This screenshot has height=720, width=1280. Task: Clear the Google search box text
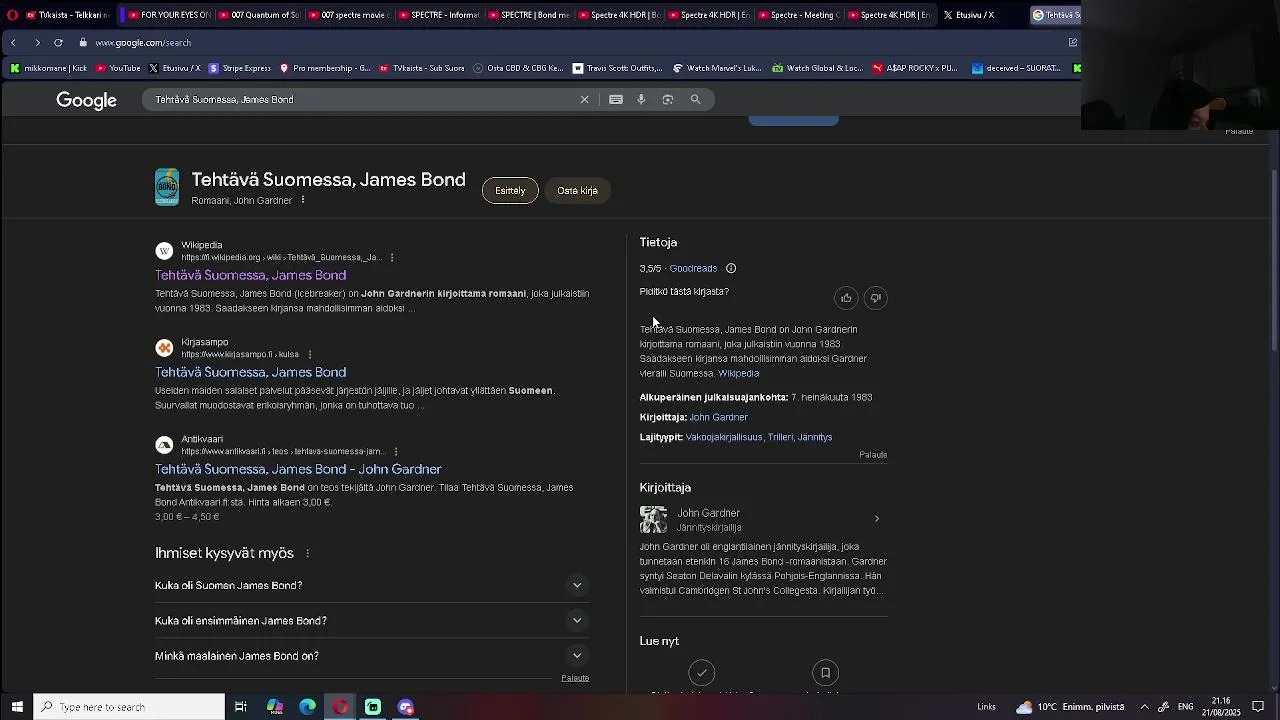(585, 100)
